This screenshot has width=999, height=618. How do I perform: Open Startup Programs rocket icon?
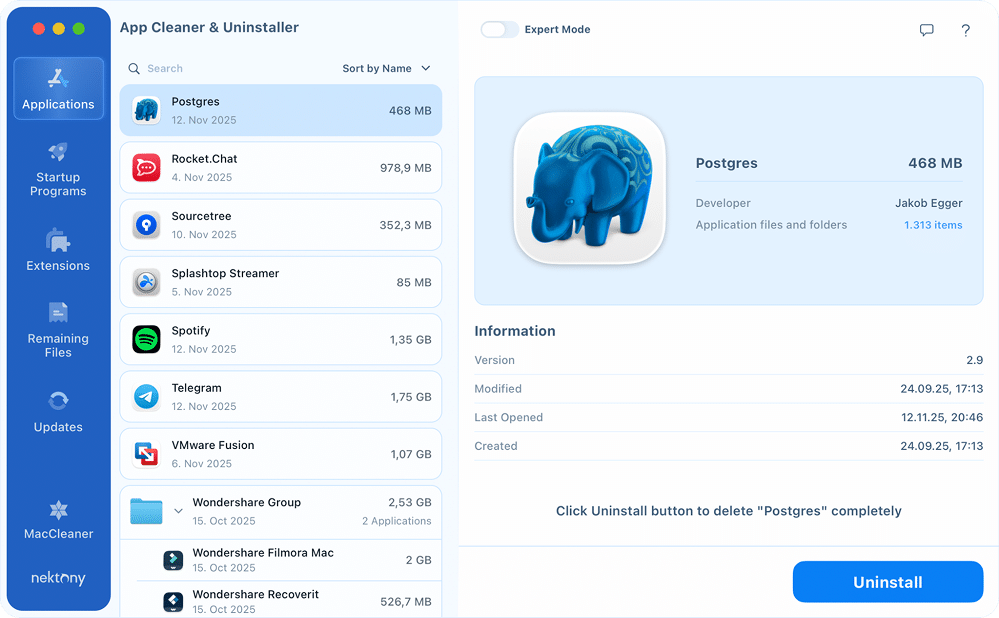point(58,170)
